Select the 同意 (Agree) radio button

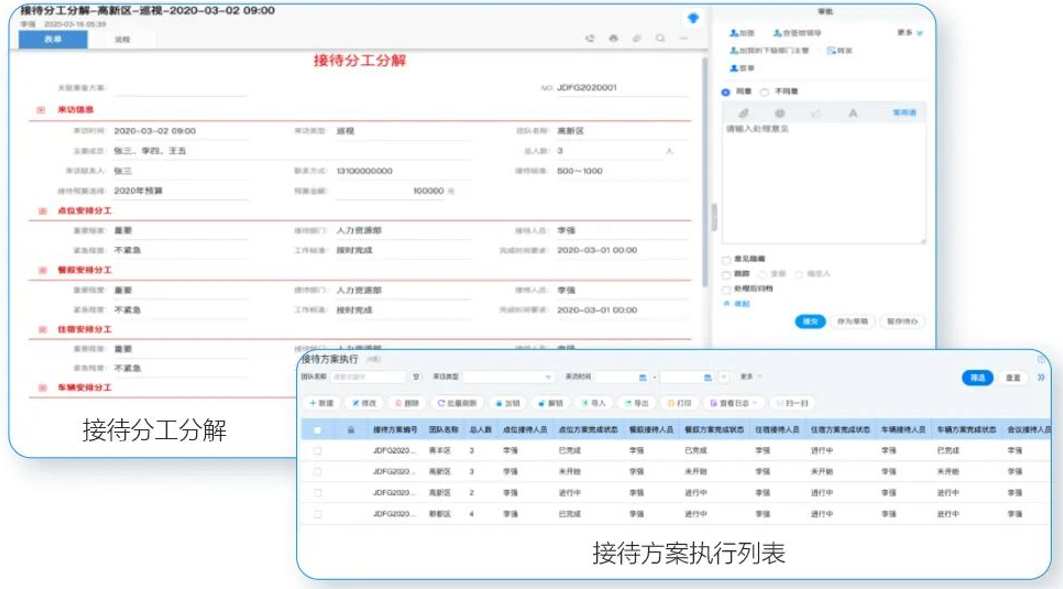point(725,94)
